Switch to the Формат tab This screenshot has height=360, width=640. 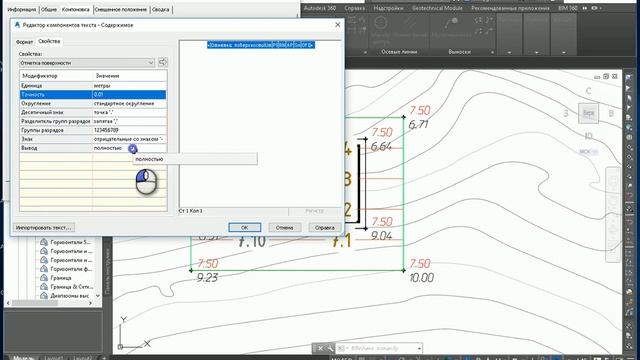[24, 42]
